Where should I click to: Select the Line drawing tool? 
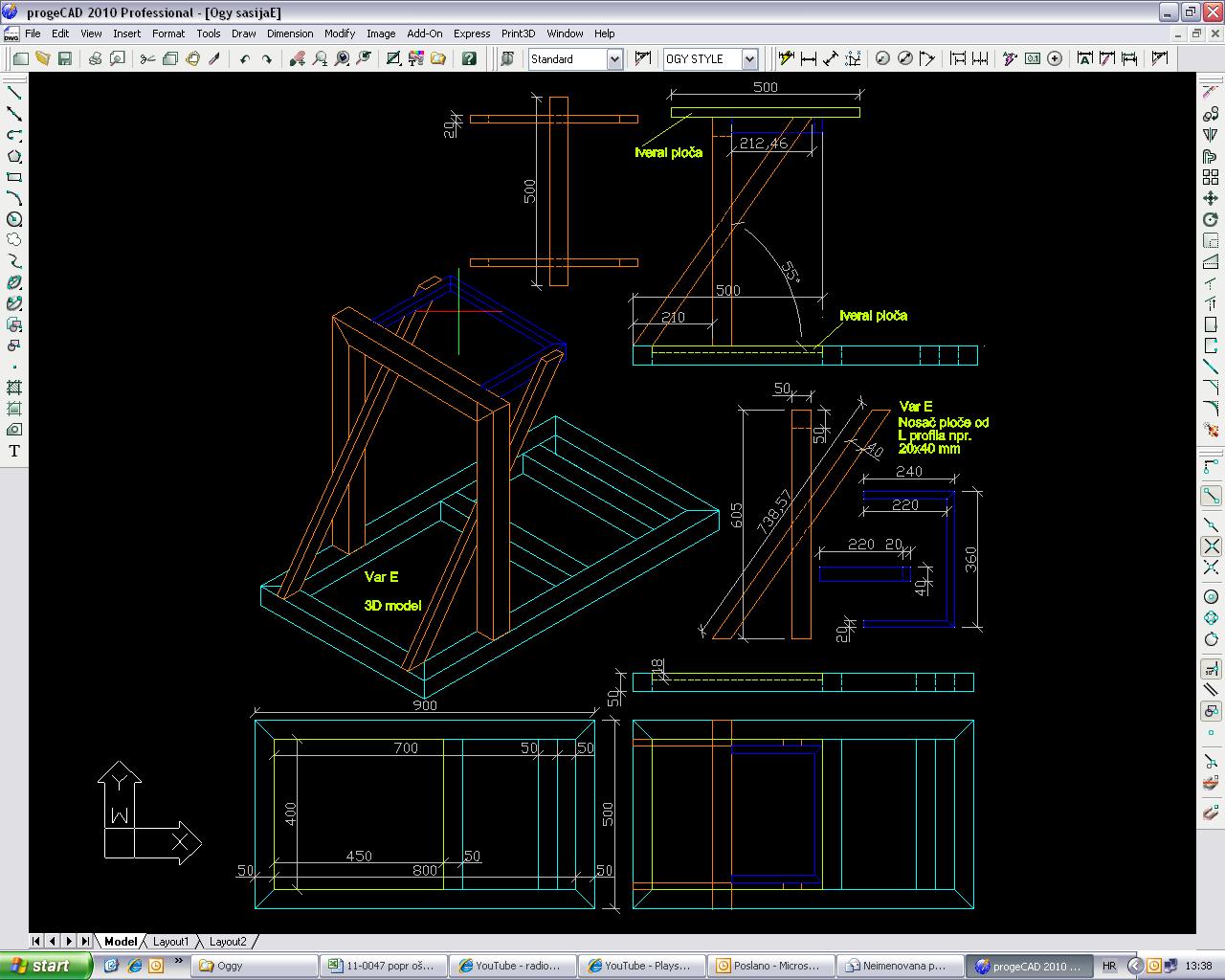tap(14, 93)
